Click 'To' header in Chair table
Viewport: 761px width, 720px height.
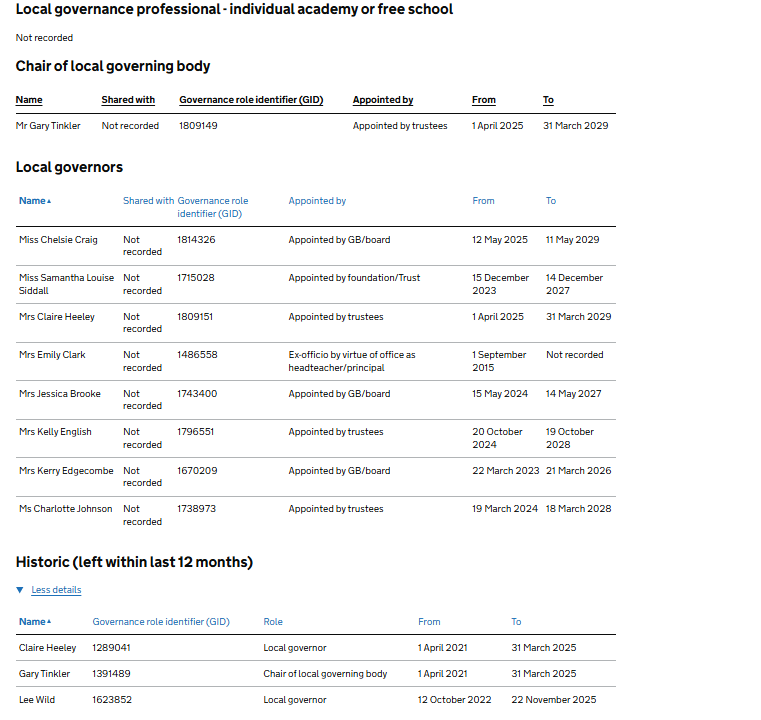click(x=548, y=100)
